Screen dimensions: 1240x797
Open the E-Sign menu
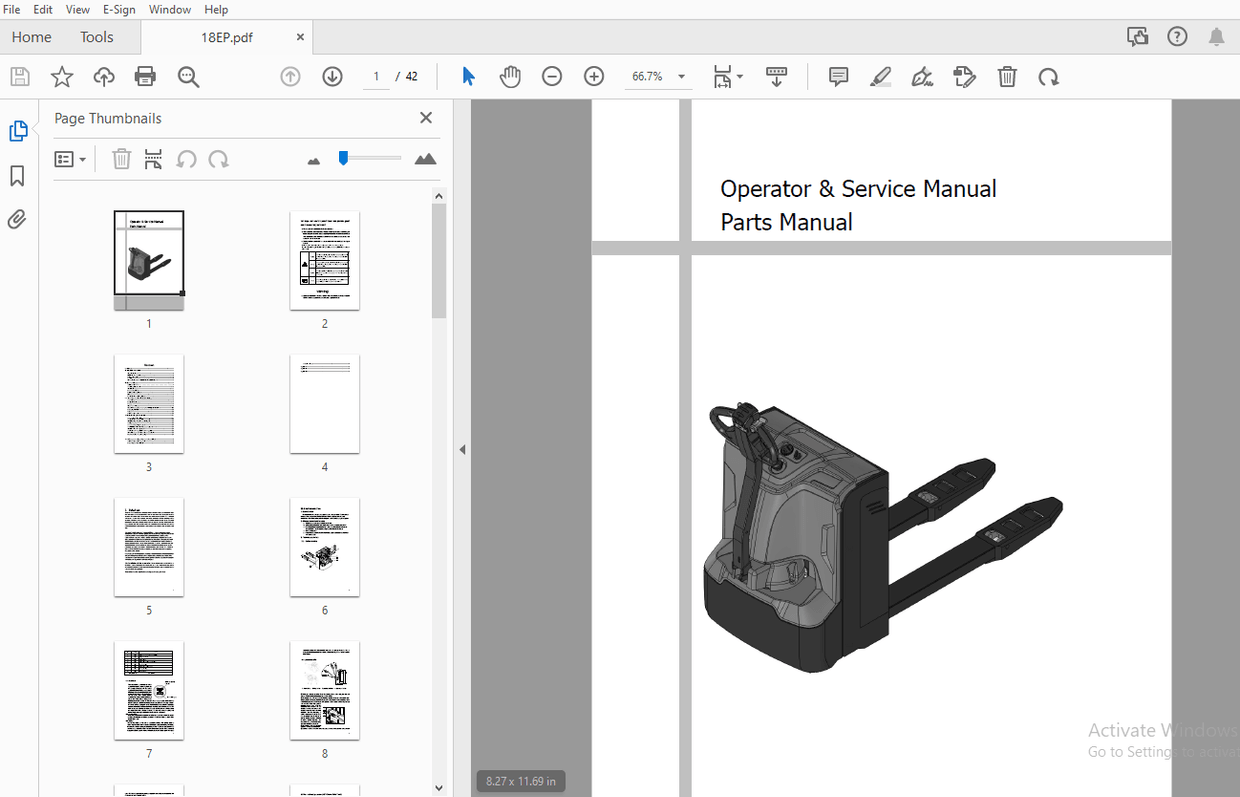pyautogui.click(x=119, y=9)
